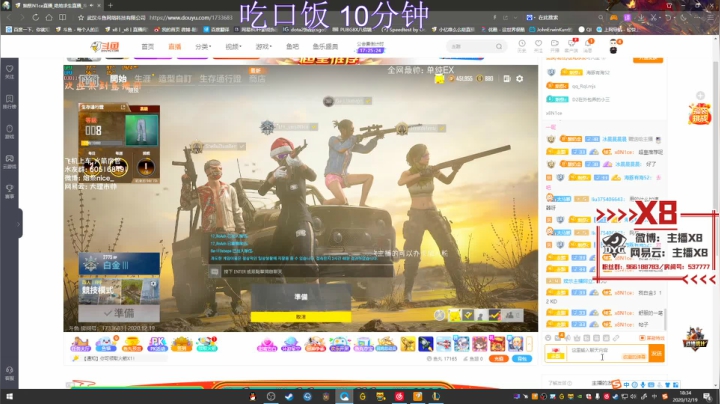Open the followed heart icon in header
720x404 pixels.
pyautogui.click(x=538, y=45)
